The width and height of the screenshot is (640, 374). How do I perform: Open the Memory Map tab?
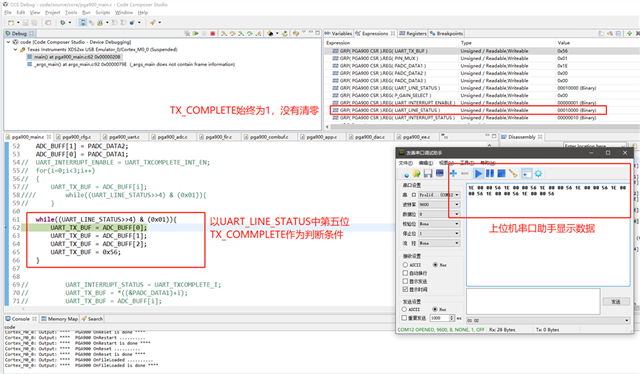pos(60,319)
